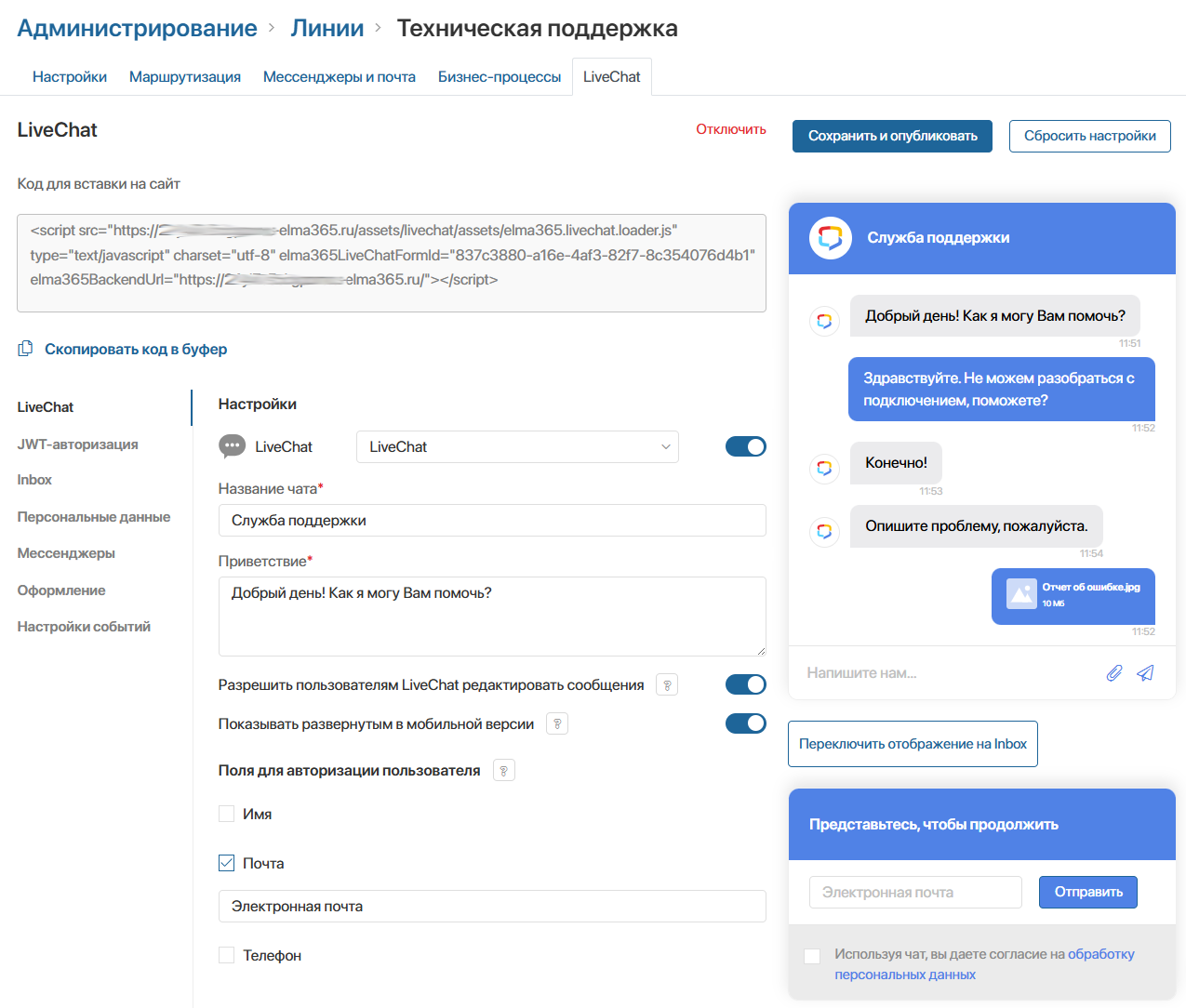
Task: Open the Администрирование breadcrumb link
Action: pos(137,28)
